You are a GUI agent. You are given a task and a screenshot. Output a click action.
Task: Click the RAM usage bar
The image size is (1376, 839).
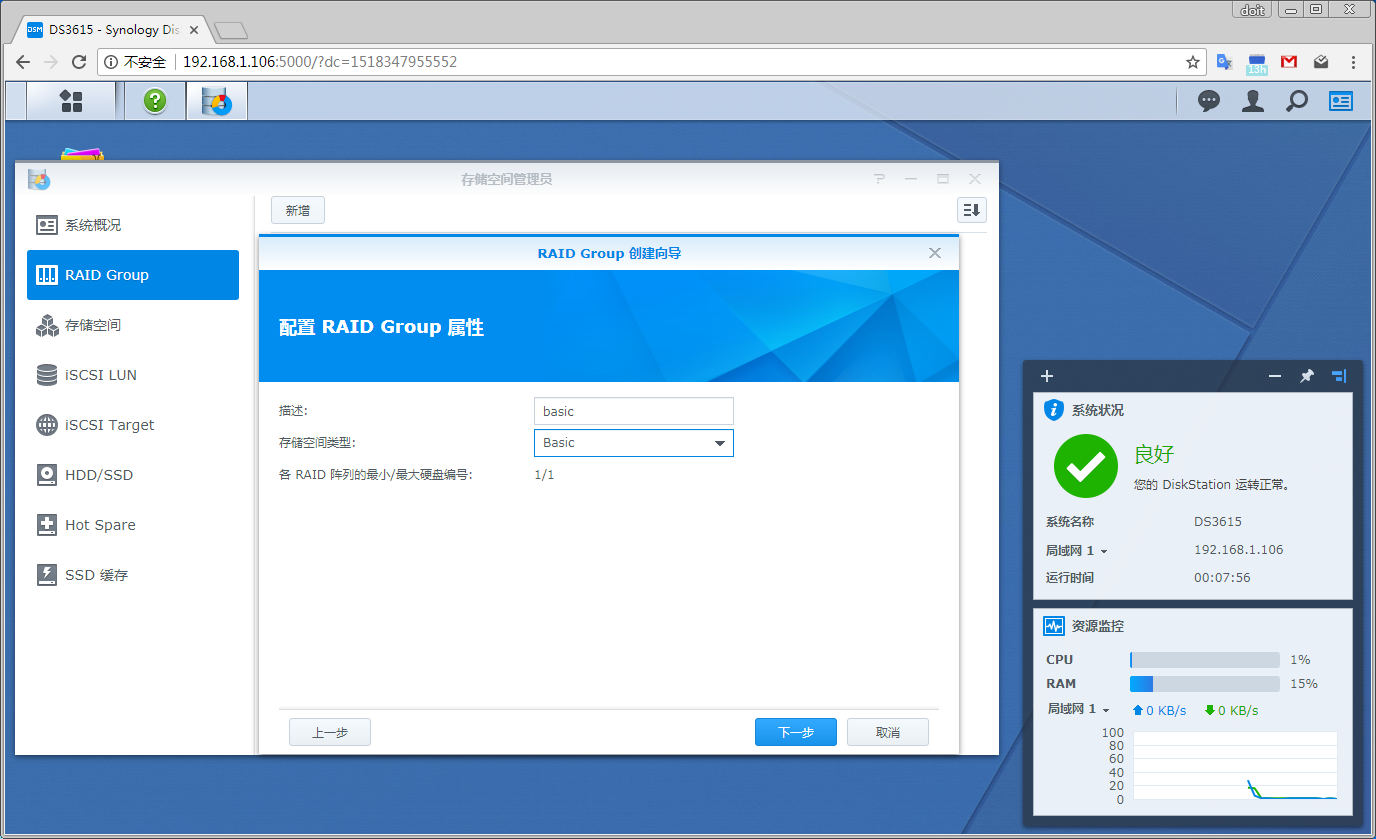click(x=1205, y=684)
